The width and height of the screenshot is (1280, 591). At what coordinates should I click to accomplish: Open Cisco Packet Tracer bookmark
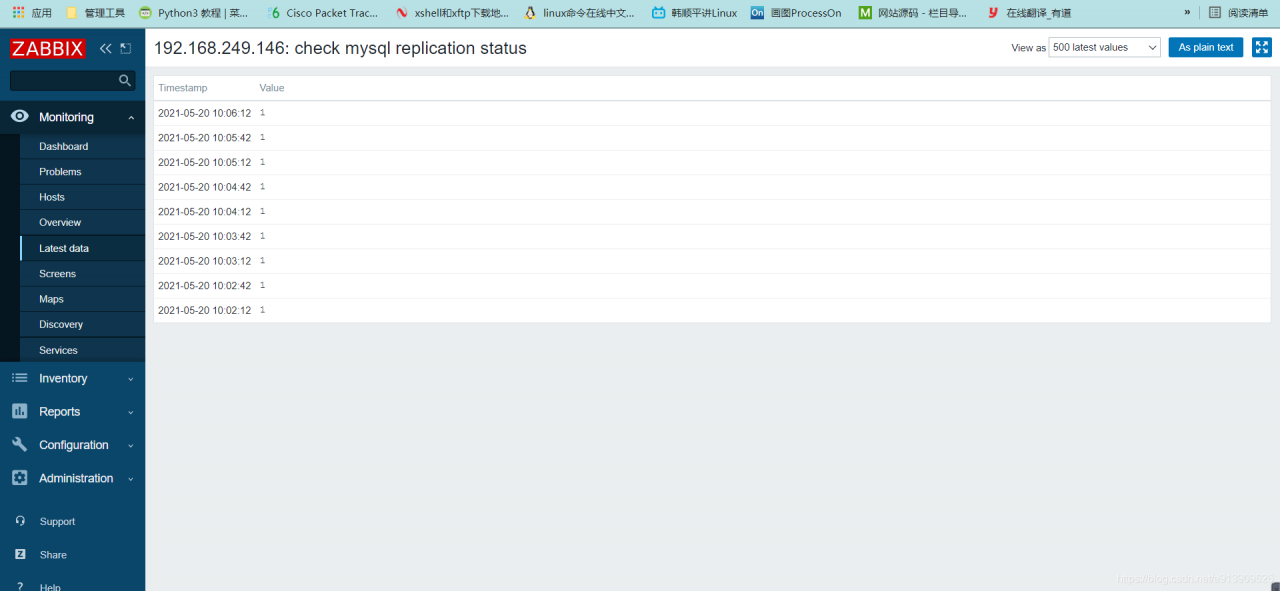[323, 13]
